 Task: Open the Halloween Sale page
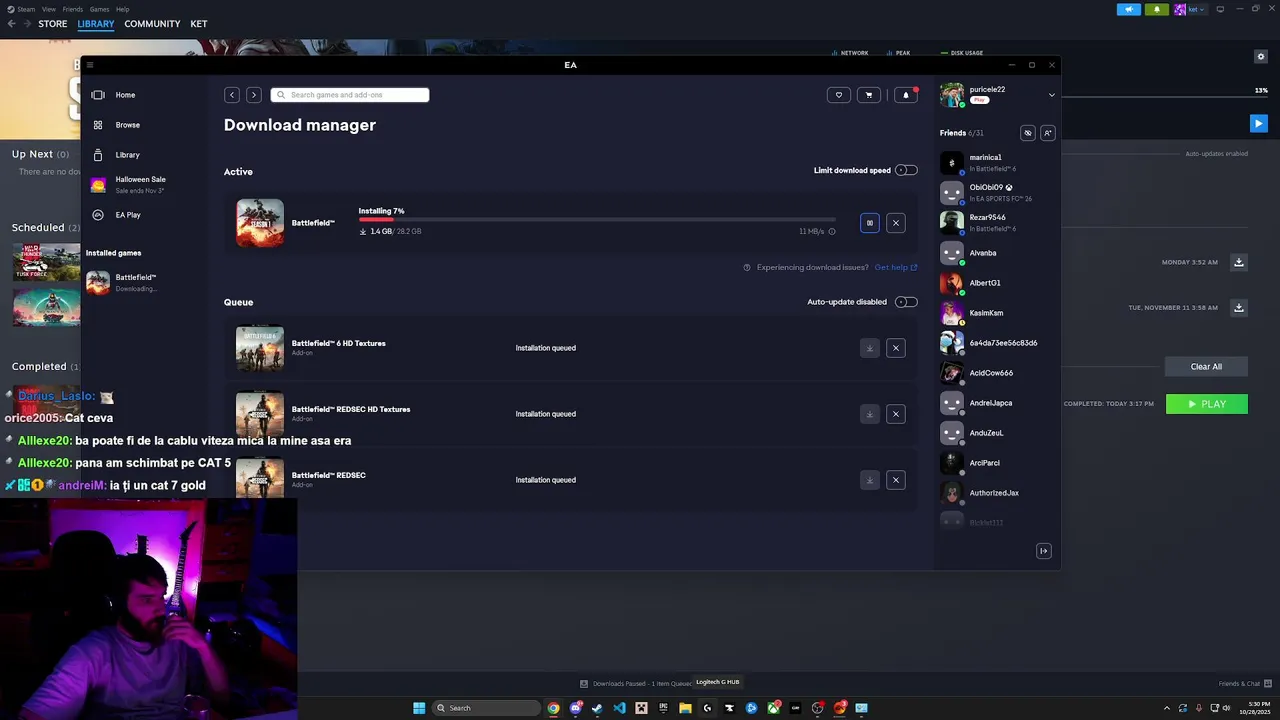tap(140, 184)
